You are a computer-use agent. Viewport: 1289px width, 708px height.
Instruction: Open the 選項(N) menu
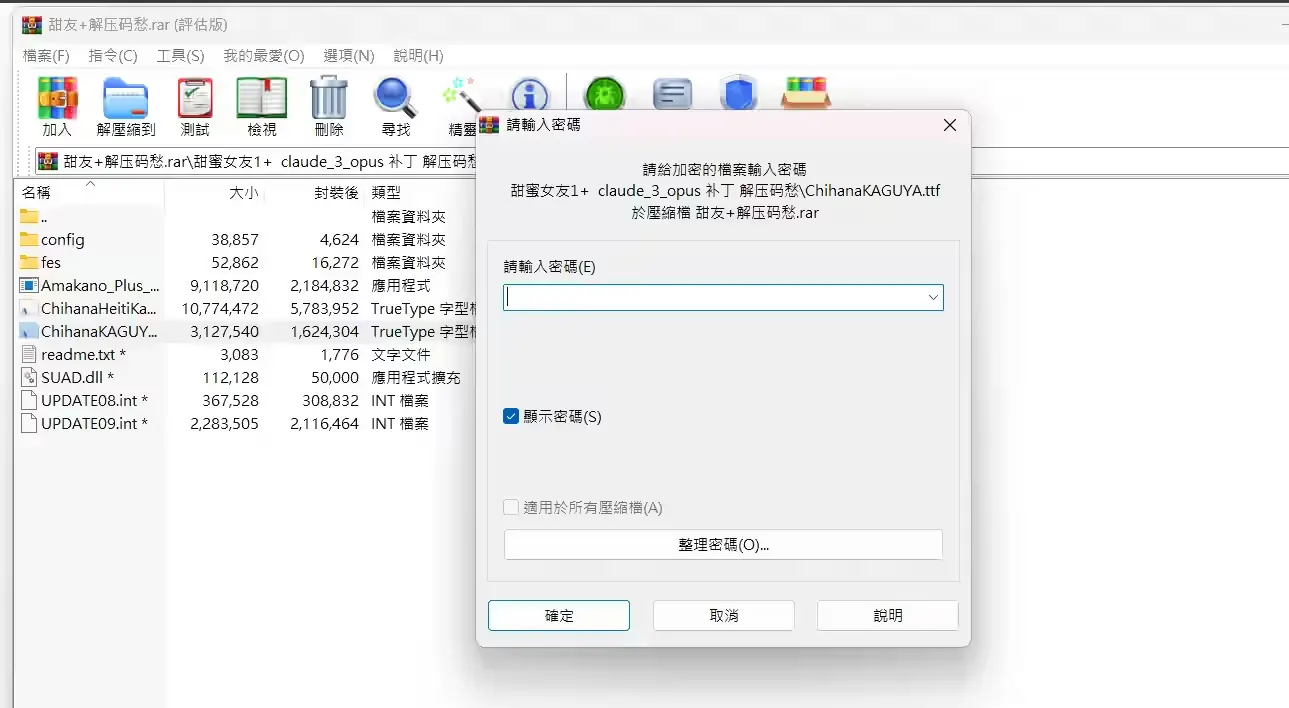tap(349, 55)
